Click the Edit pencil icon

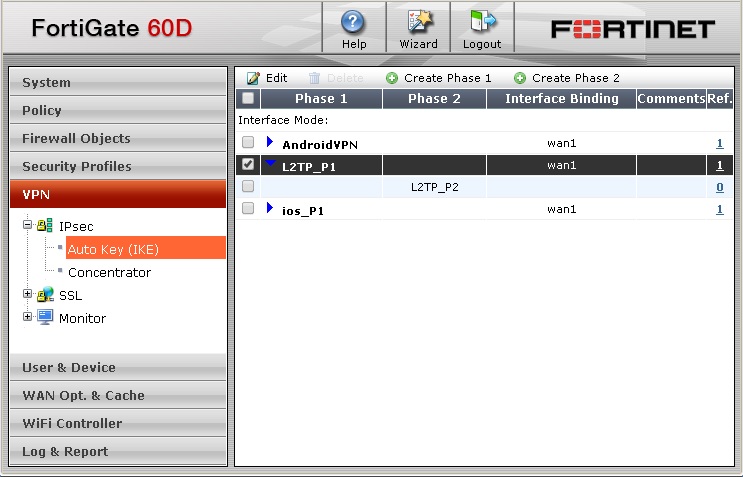point(254,78)
